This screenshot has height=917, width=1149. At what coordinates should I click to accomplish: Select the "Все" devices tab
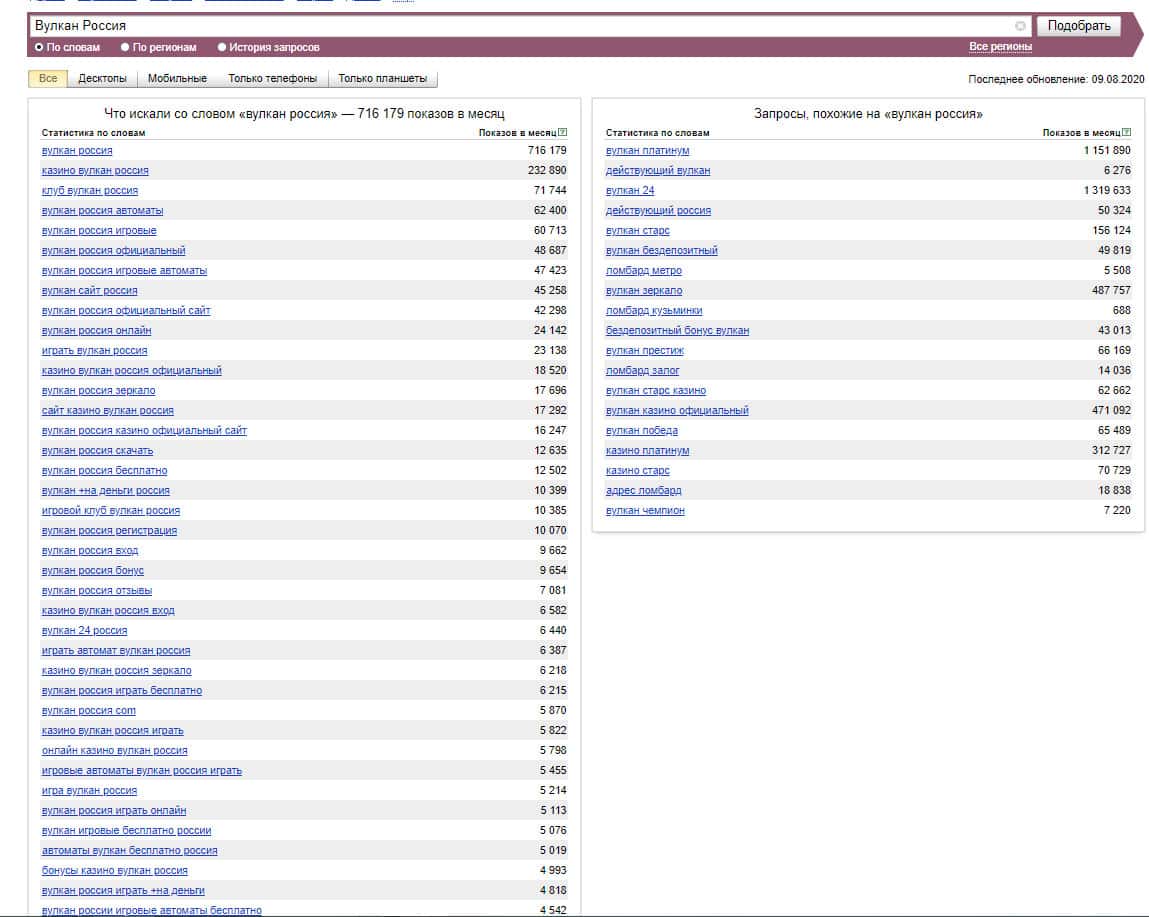tap(47, 79)
